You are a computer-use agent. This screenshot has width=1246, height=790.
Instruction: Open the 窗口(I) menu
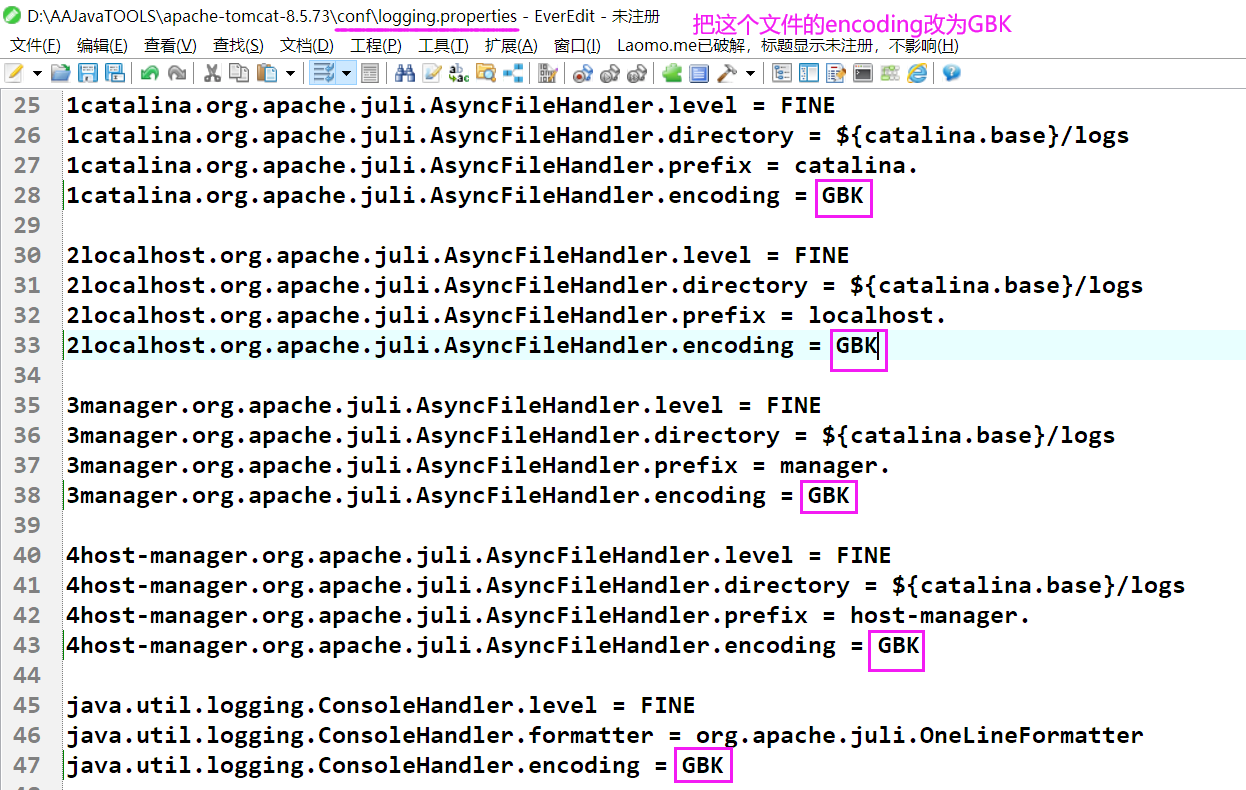[x=578, y=46]
